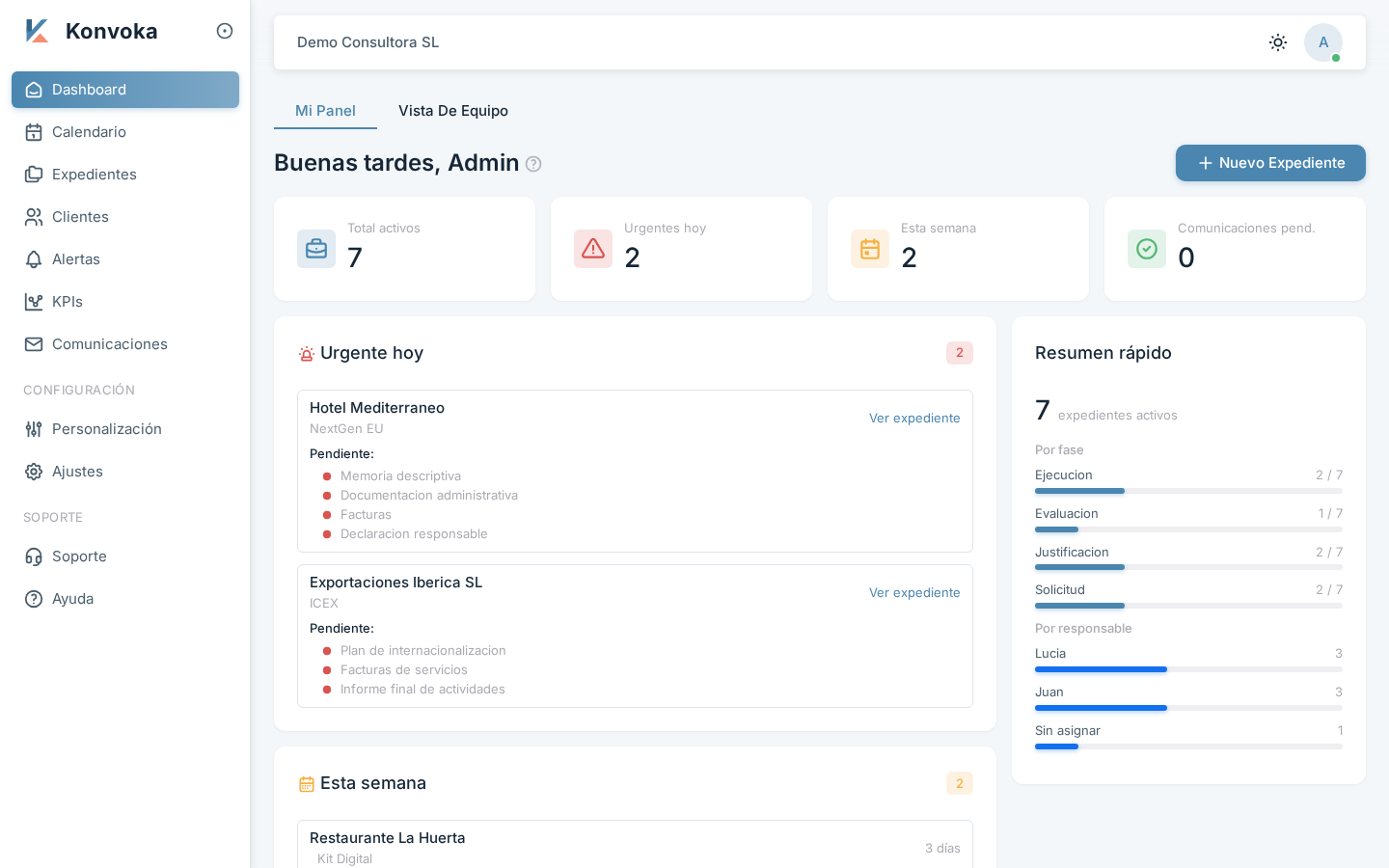1389x868 pixels.
Task: Open Ajustes from sidebar
Action: pyautogui.click(x=125, y=472)
